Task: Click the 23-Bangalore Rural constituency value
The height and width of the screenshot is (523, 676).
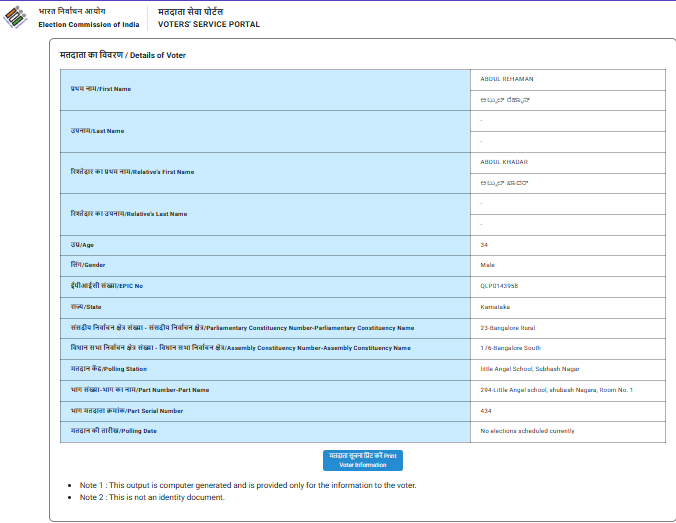Action: [x=510, y=327]
